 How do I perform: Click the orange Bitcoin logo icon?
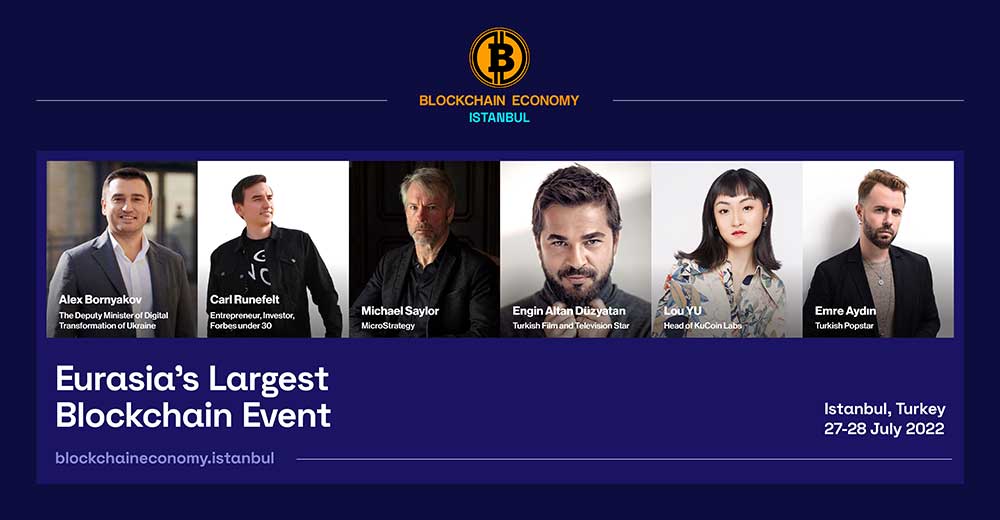(499, 57)
